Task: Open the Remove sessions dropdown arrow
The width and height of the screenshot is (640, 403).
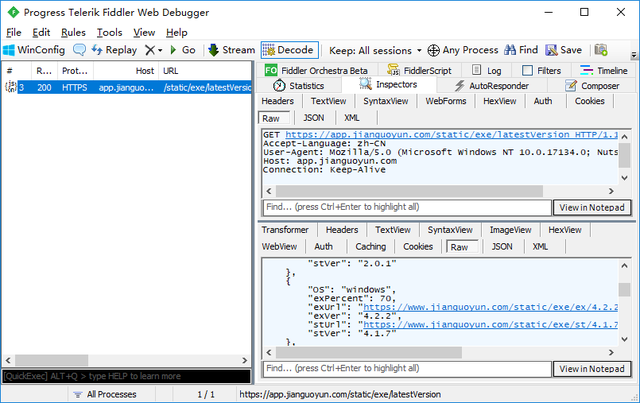Action: (x=160, y=51)
